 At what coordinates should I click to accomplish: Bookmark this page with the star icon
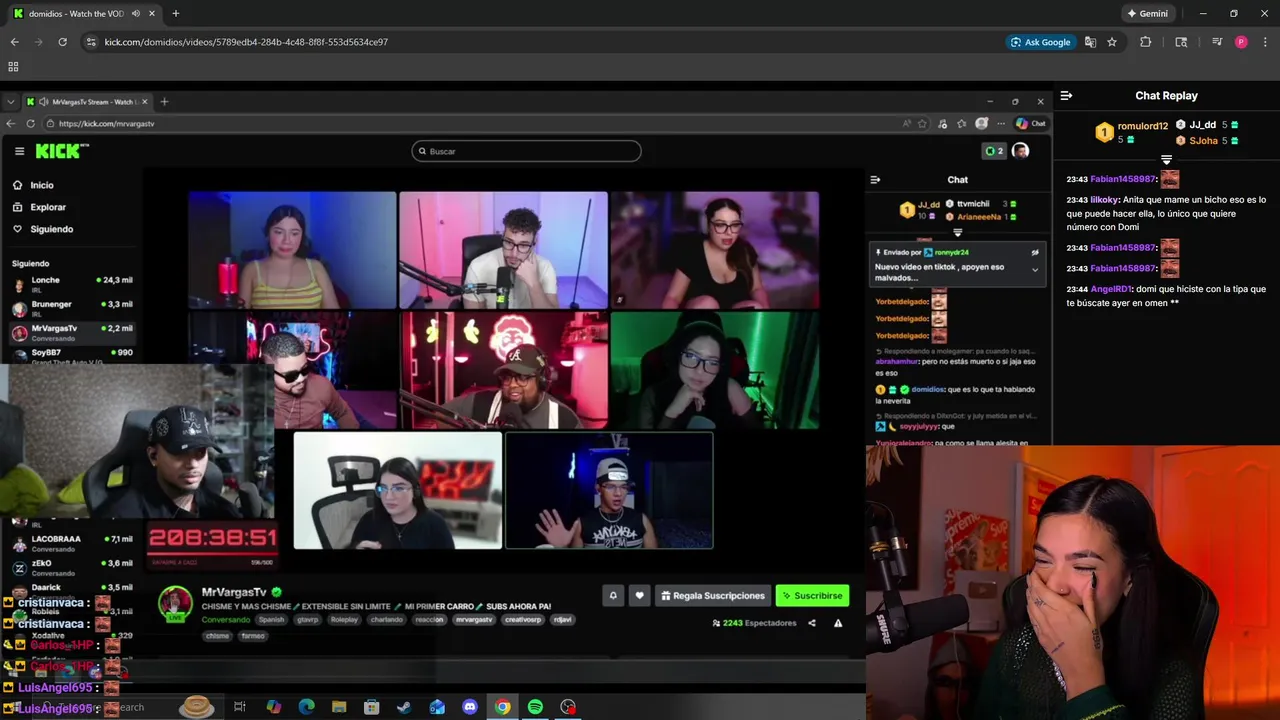(1112, 42)
